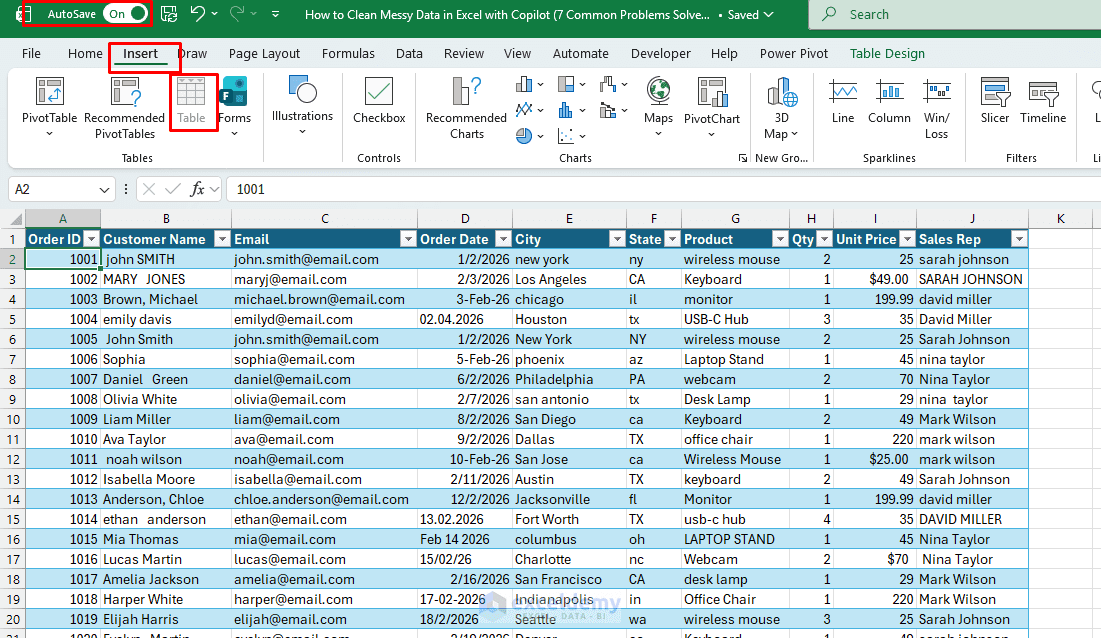
Task: Open the Unit Price filter dropdown
Action: point(907,239)
